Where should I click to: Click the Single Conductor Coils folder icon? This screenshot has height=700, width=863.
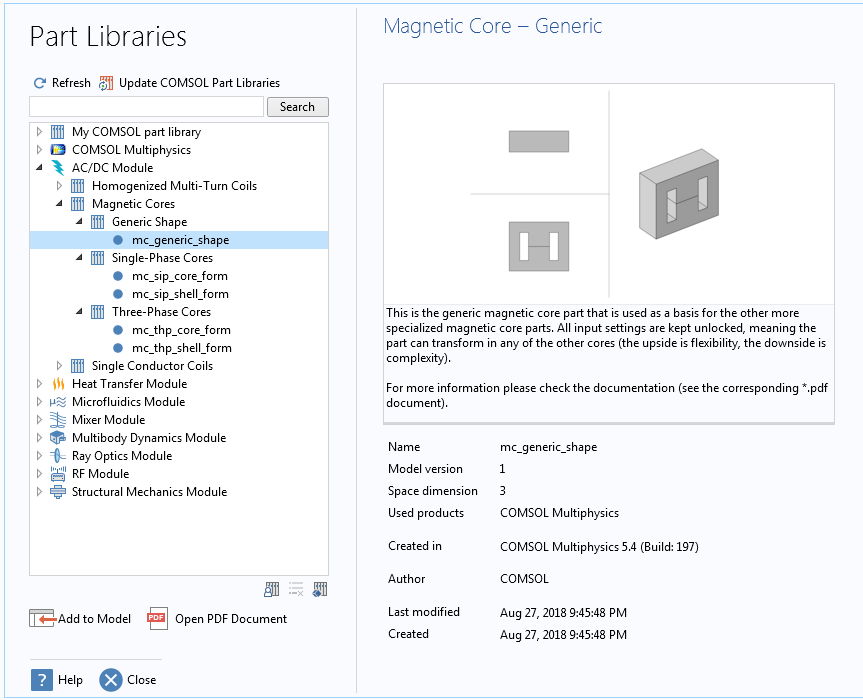pos(78,366)
